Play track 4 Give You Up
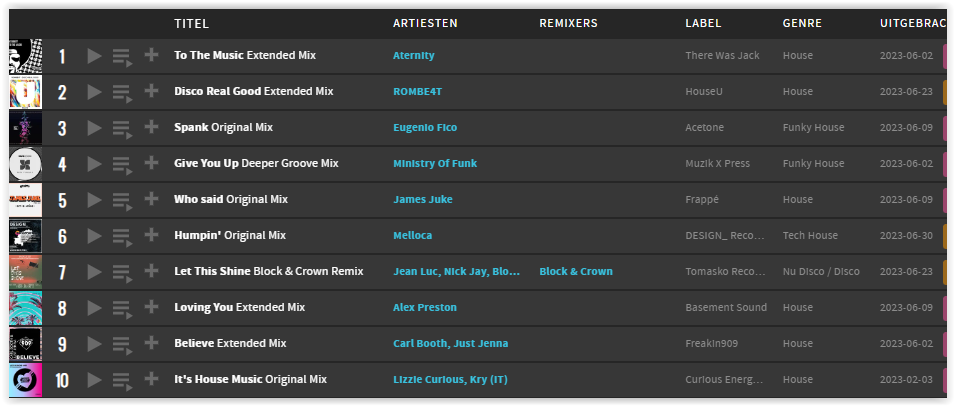955x406 pixels. pos(94,164)
